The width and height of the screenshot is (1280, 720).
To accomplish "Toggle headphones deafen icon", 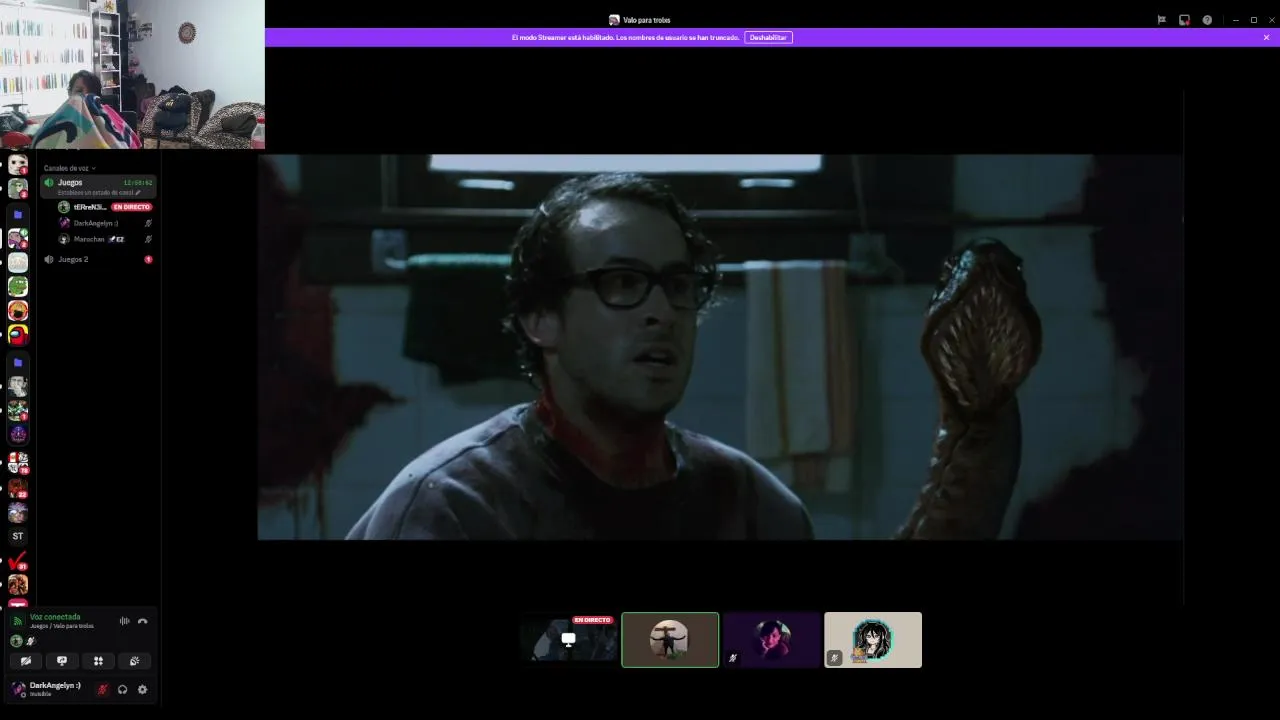I will pos(122,689).
